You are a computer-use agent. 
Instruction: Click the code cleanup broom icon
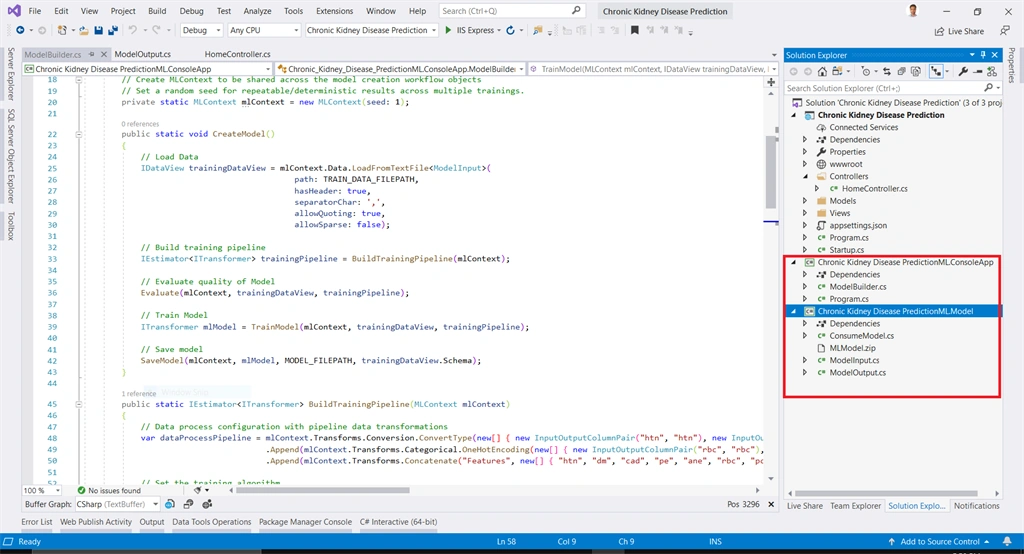[x=197, y=490]
